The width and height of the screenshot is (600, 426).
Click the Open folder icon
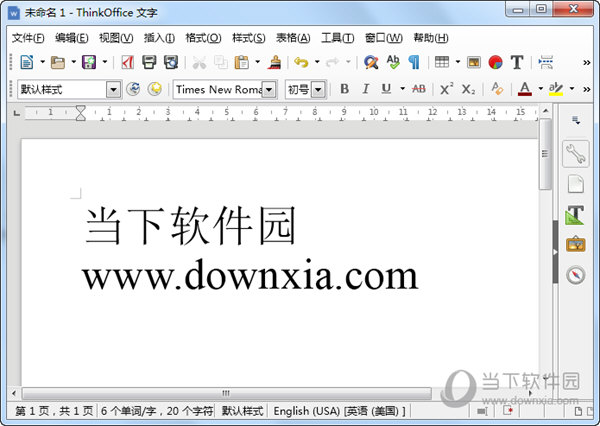click(x=58, y=62)
